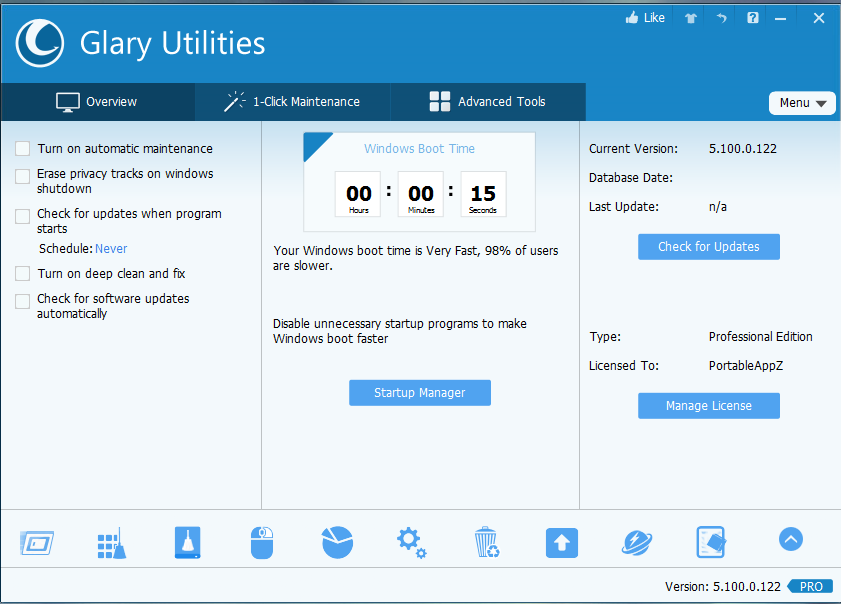Open the disk space analyzer pie icon
The height and width of the screenshot is (604, 841).
[x=337, y=542]
